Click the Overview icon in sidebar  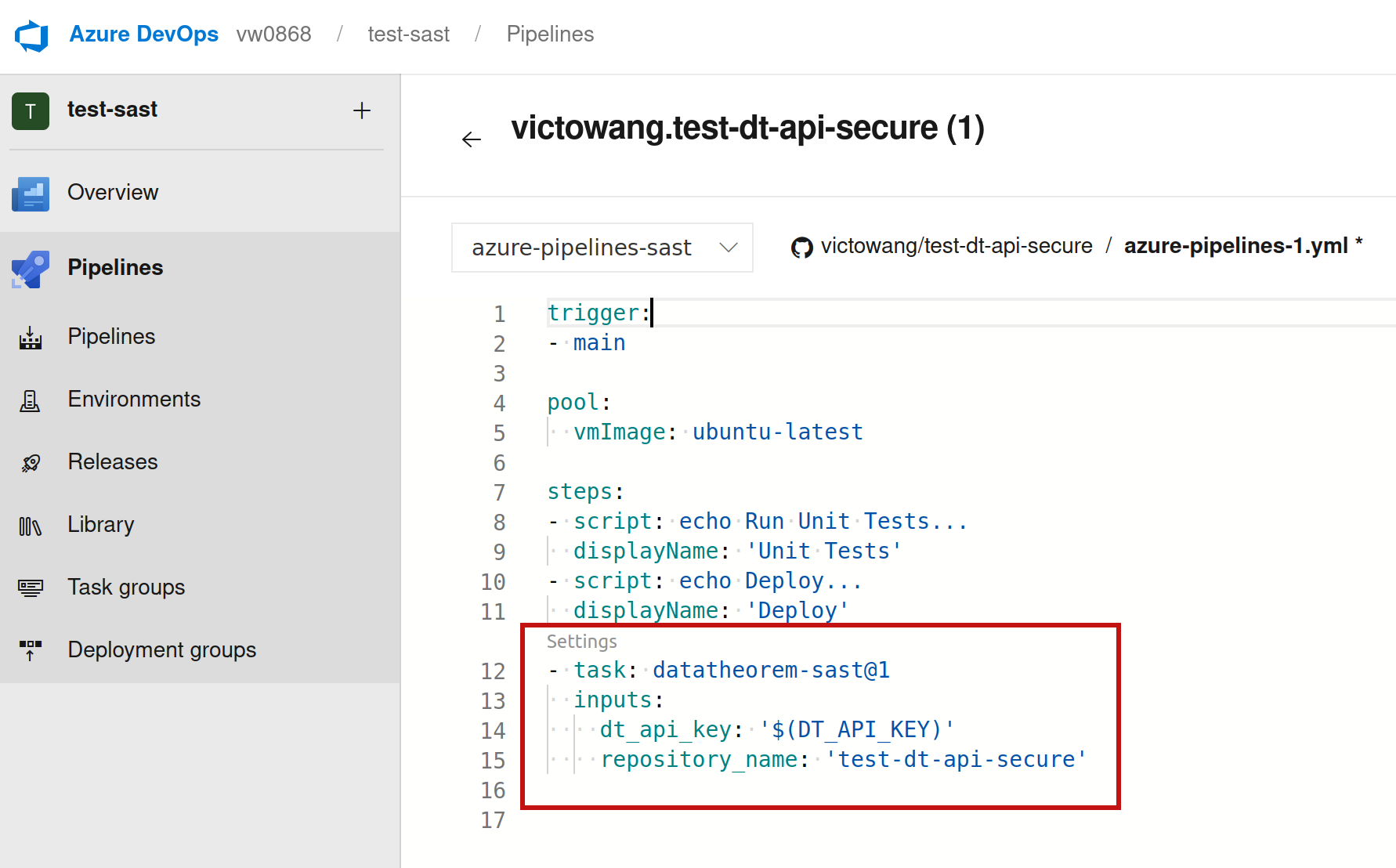coord(31,193)
